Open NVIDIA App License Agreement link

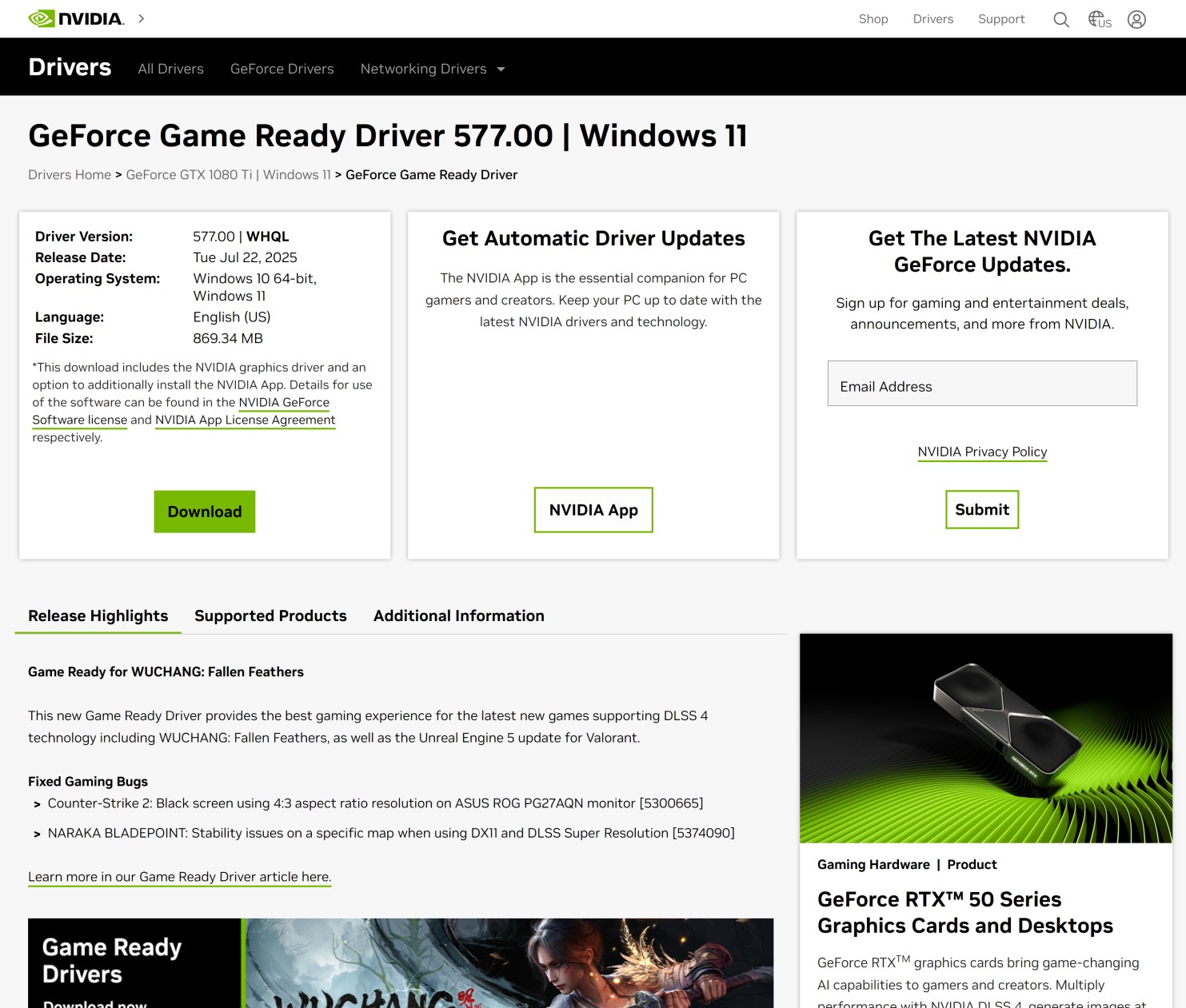(x=245, y=420)
